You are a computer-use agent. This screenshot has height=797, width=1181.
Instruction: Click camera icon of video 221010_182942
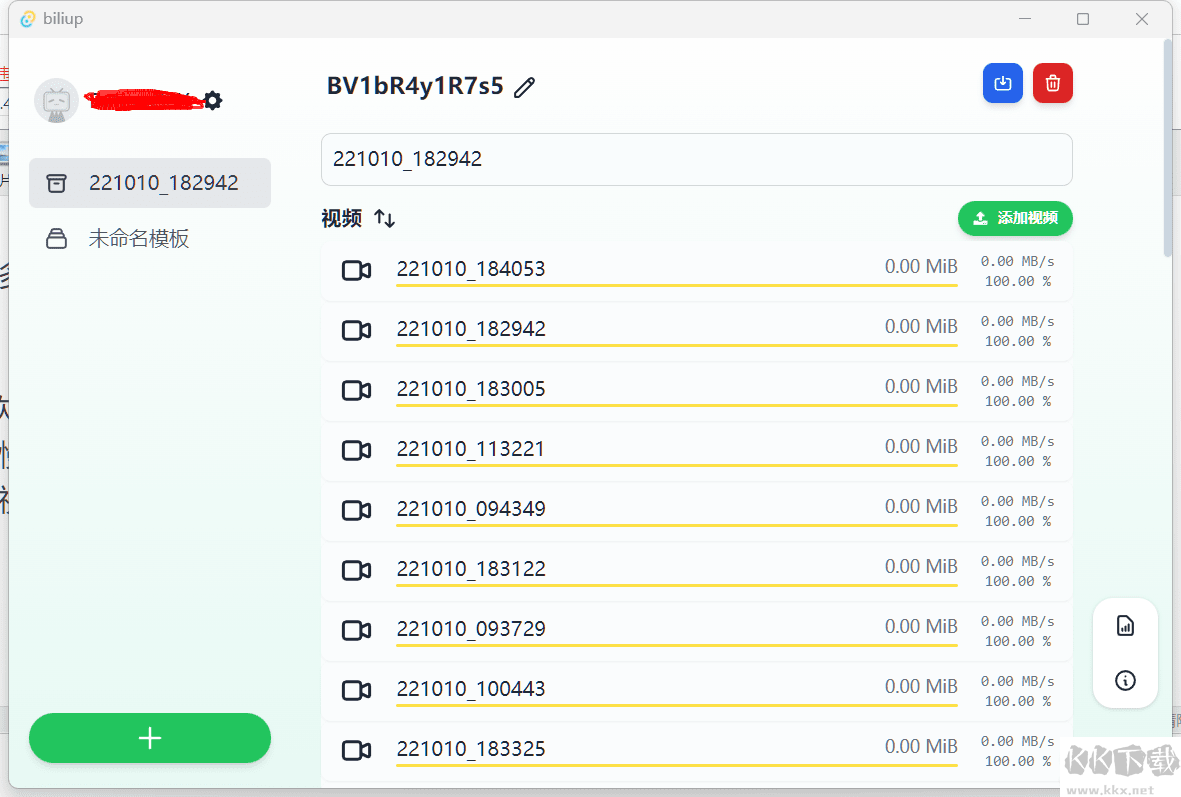pyautogui.click(x=356, y=330)
